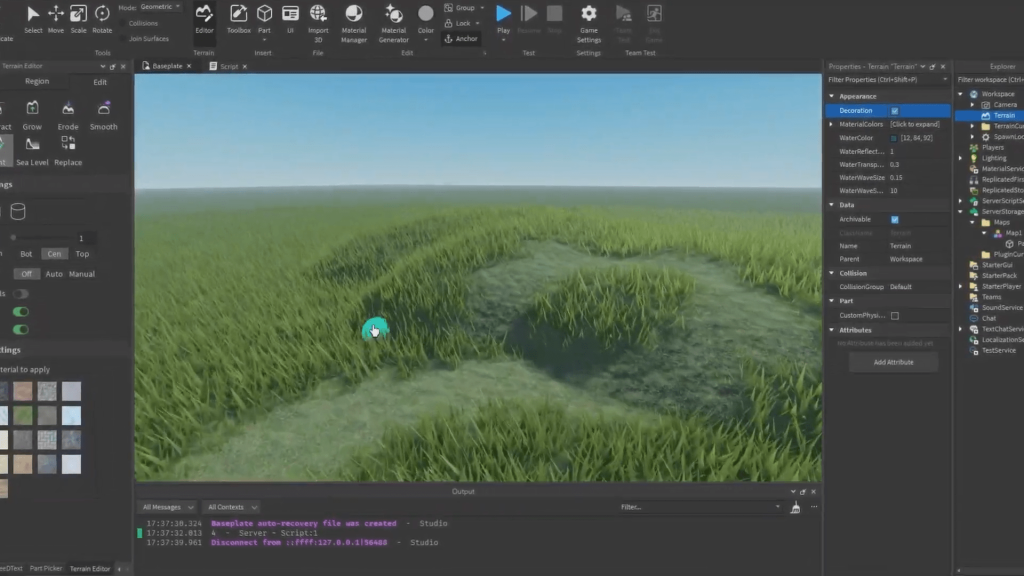Viewport: 1024px width, 576px height.
Task: Toggle the CustomPhysicalProperties checkbox
Action: point(895,315)
